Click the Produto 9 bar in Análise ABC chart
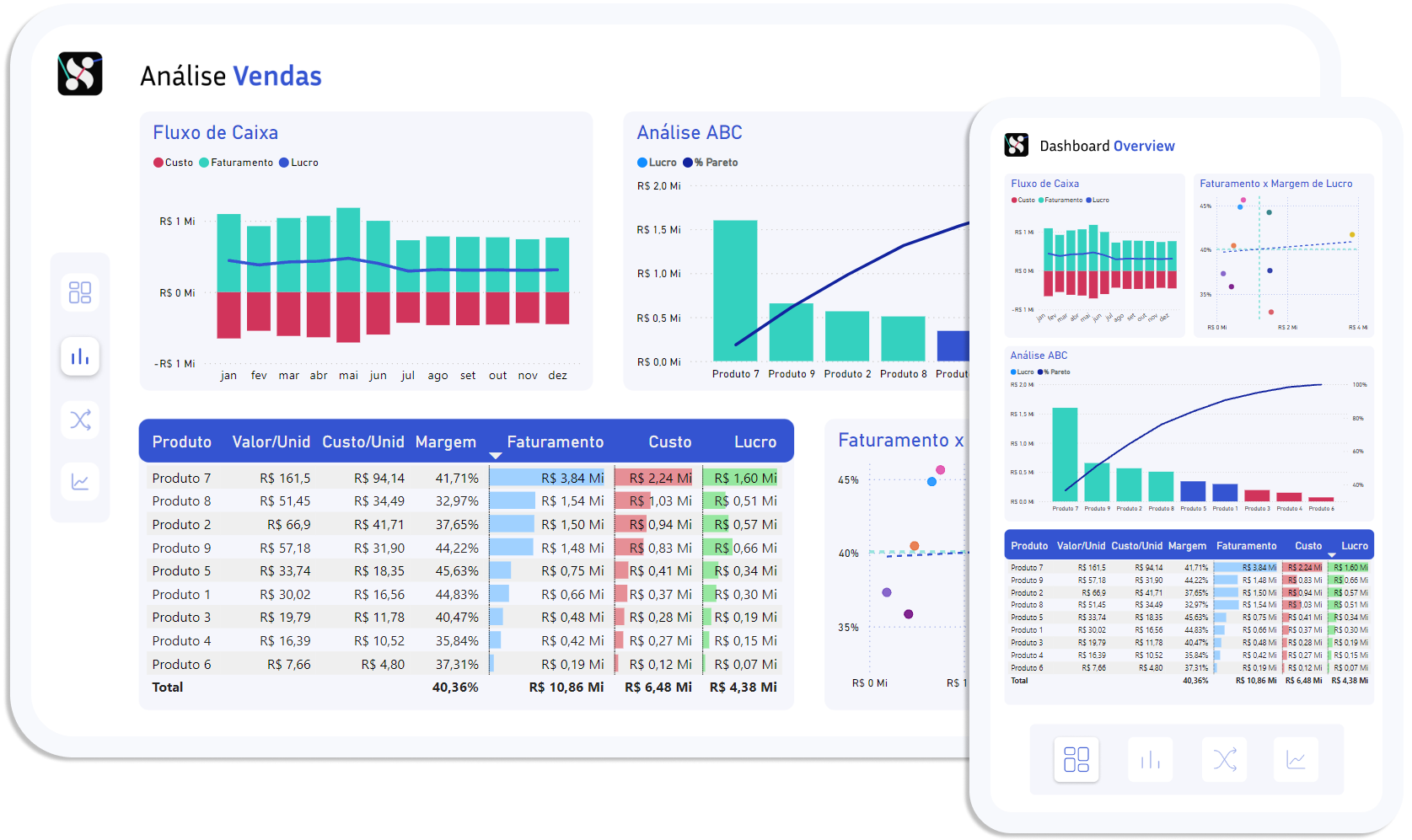Screen dimensions: 1412x840 [x=792, y=332]
